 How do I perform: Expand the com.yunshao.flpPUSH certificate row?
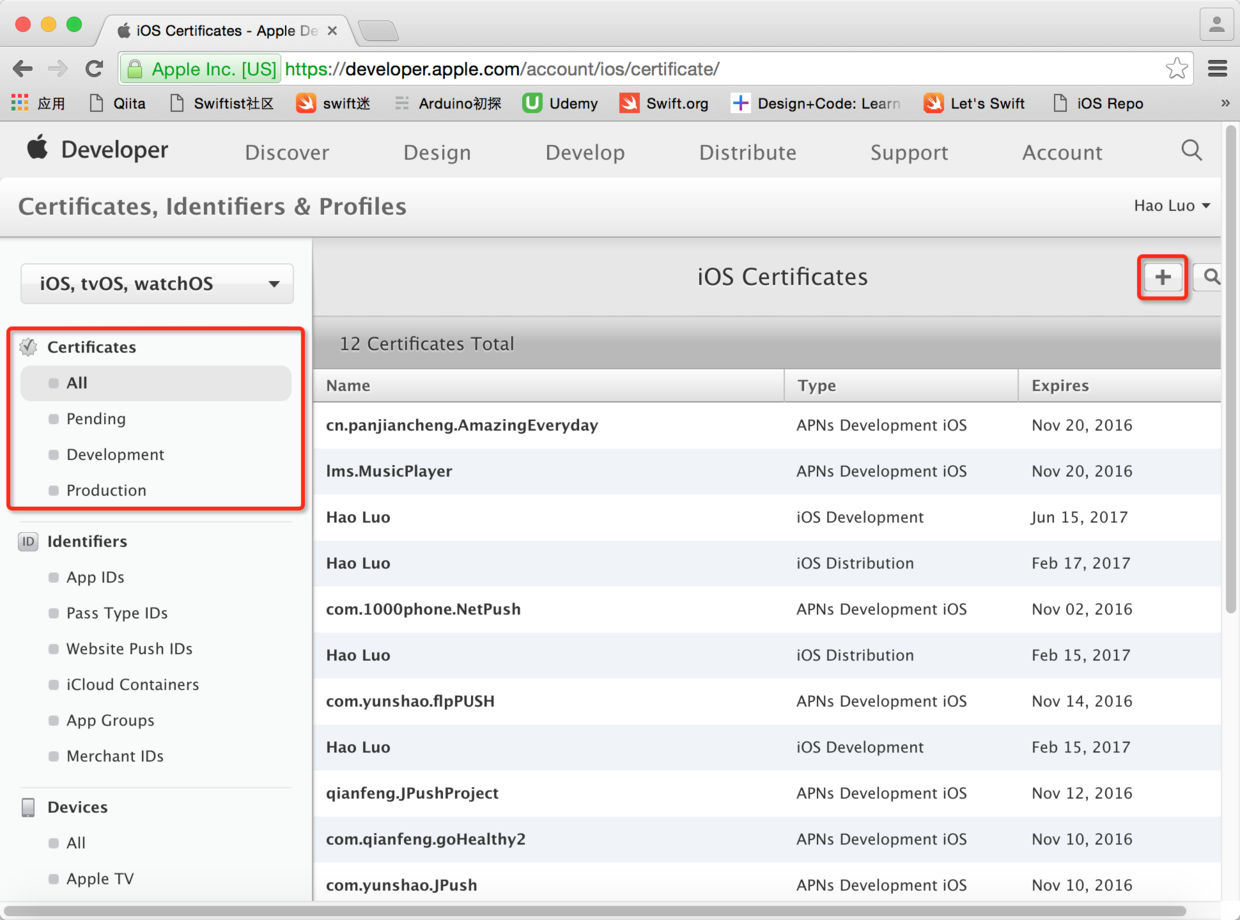click(x=767, y=702)
